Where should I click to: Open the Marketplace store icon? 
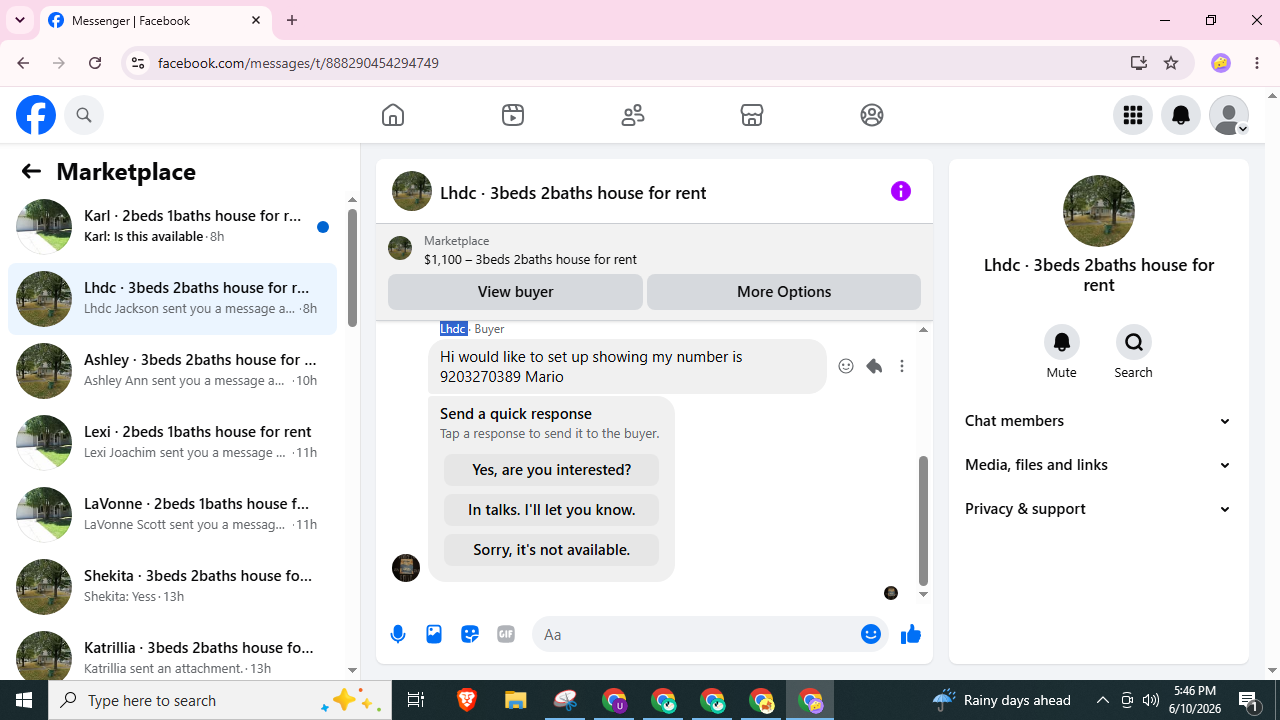[752, 115]
